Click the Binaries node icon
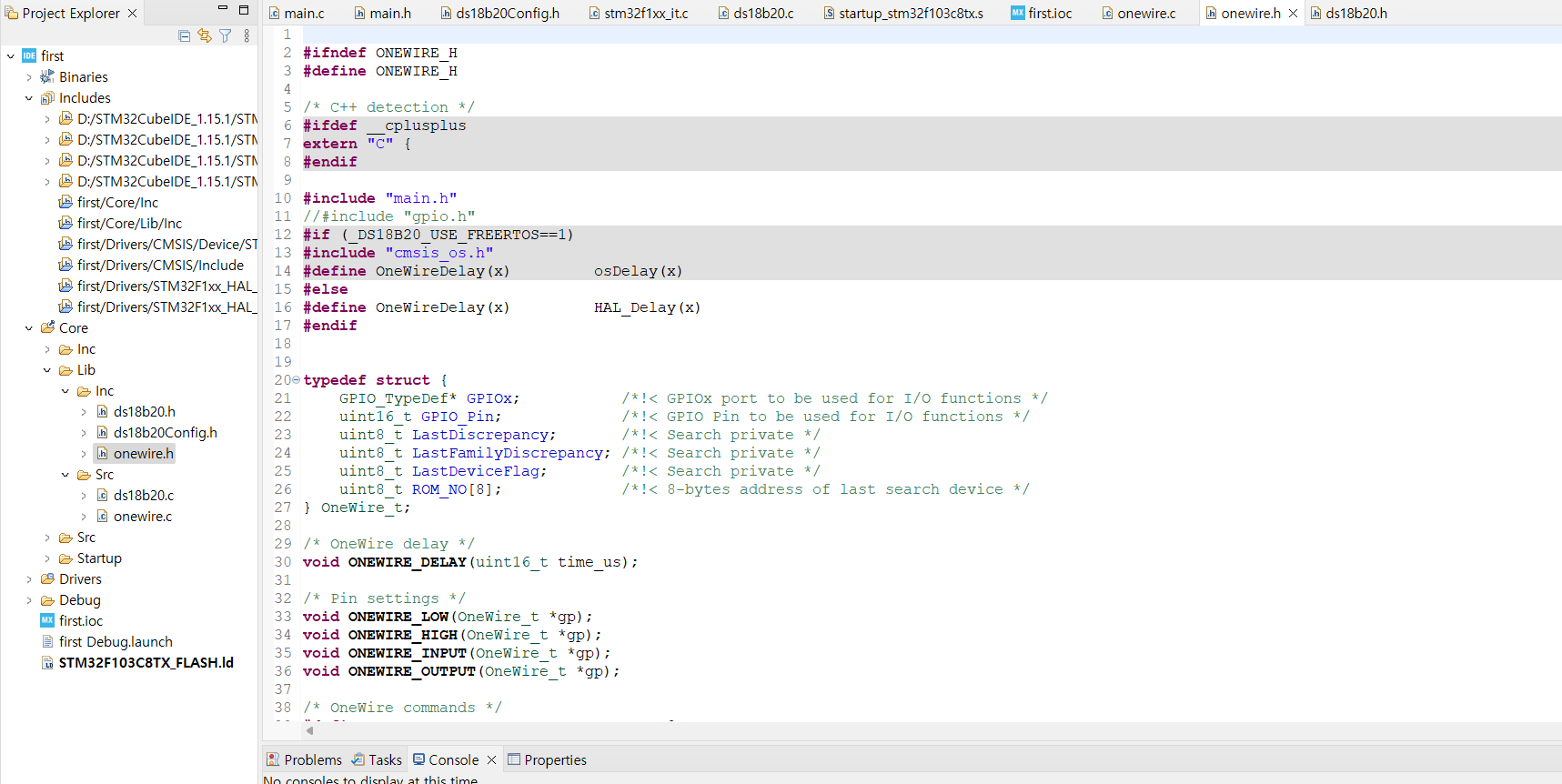Screen dimensions: 1562x784 coord(47,77)
